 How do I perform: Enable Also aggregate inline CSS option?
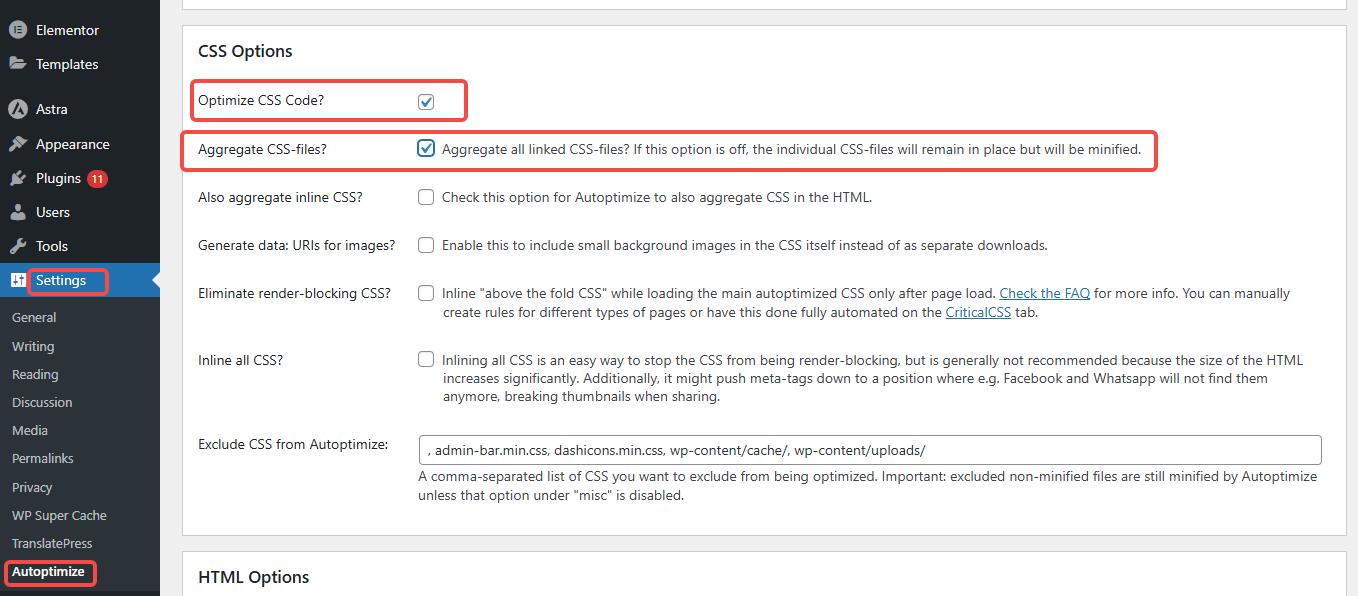click(x=426, y=197)
